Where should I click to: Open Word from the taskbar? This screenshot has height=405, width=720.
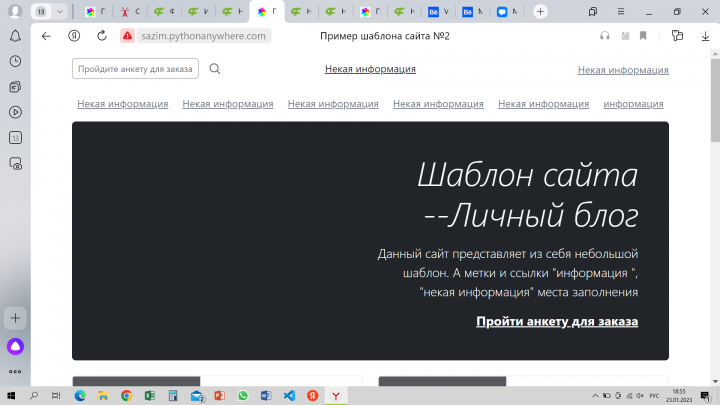pyautogui.click(x=266, y=395)
